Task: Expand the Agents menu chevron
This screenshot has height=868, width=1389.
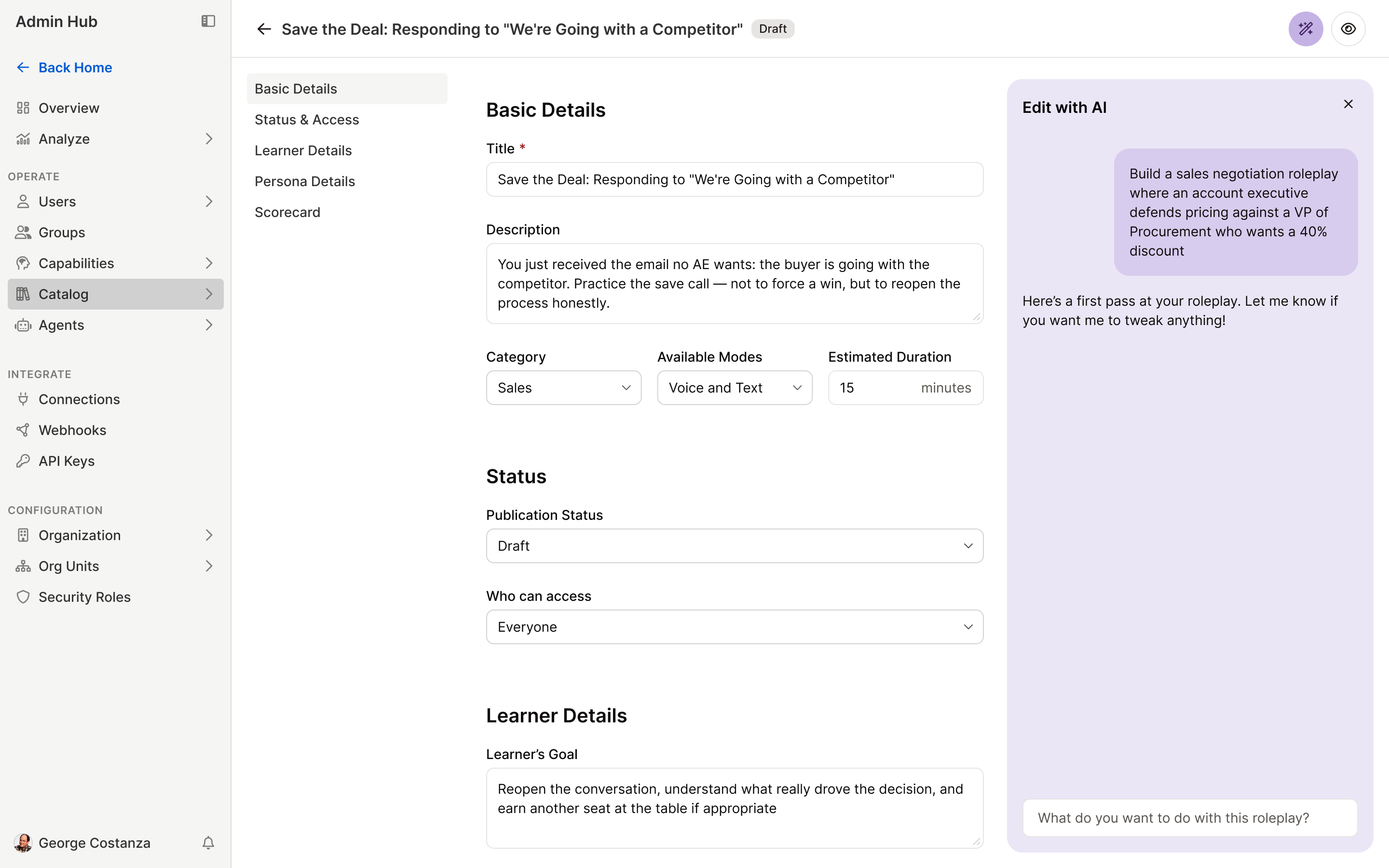Action: tap(209, 325)
